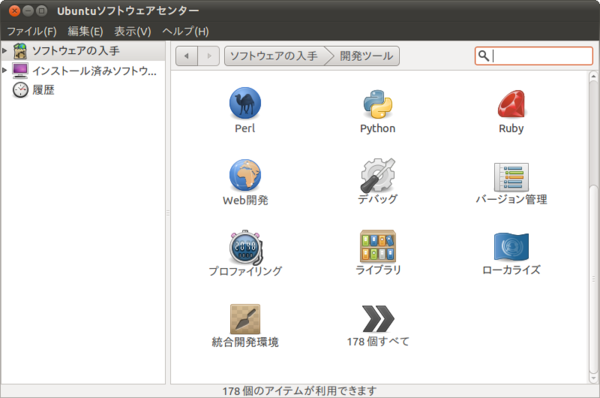The height and width of the screenshot is (398, 600).
Task: Open the プロファイリング stopwatch icon
Action: click(246, 247)
